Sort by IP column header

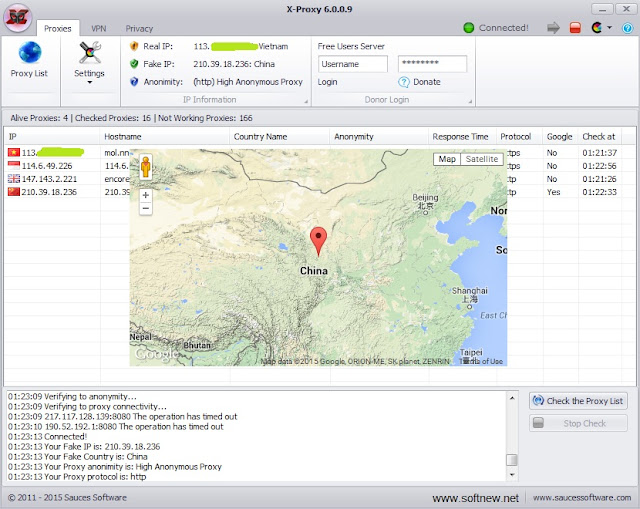(52, 136)
